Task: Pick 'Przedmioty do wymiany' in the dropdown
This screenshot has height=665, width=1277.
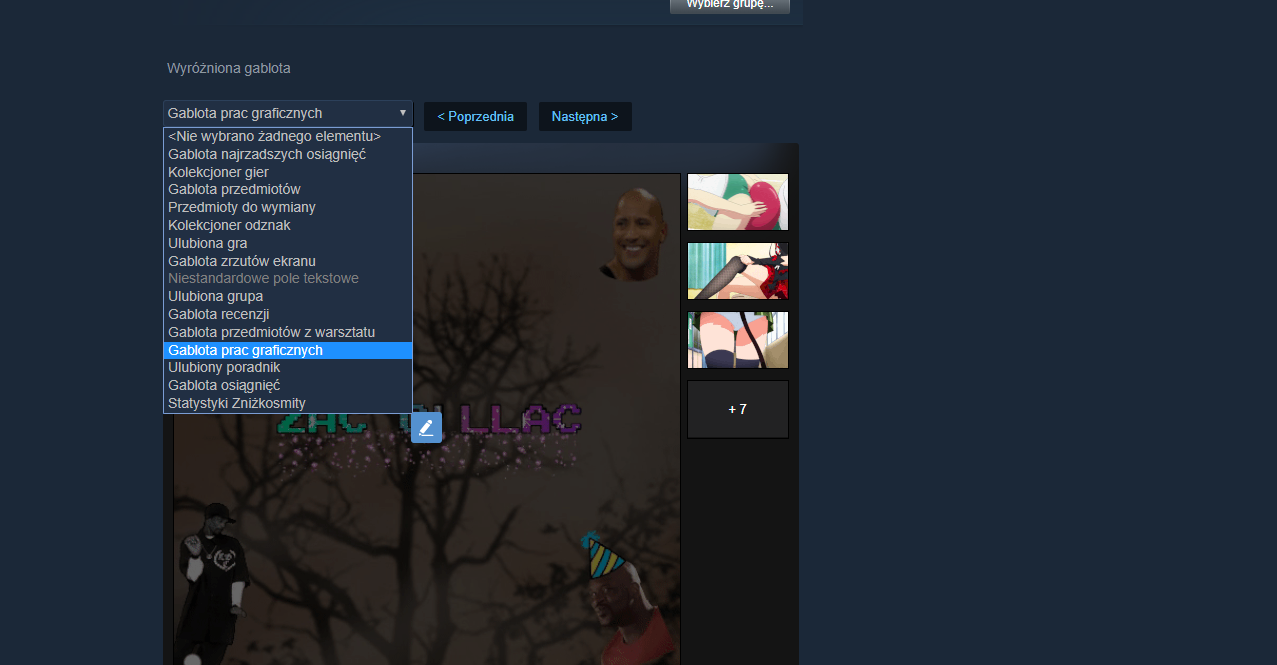Action: (242, 207)
